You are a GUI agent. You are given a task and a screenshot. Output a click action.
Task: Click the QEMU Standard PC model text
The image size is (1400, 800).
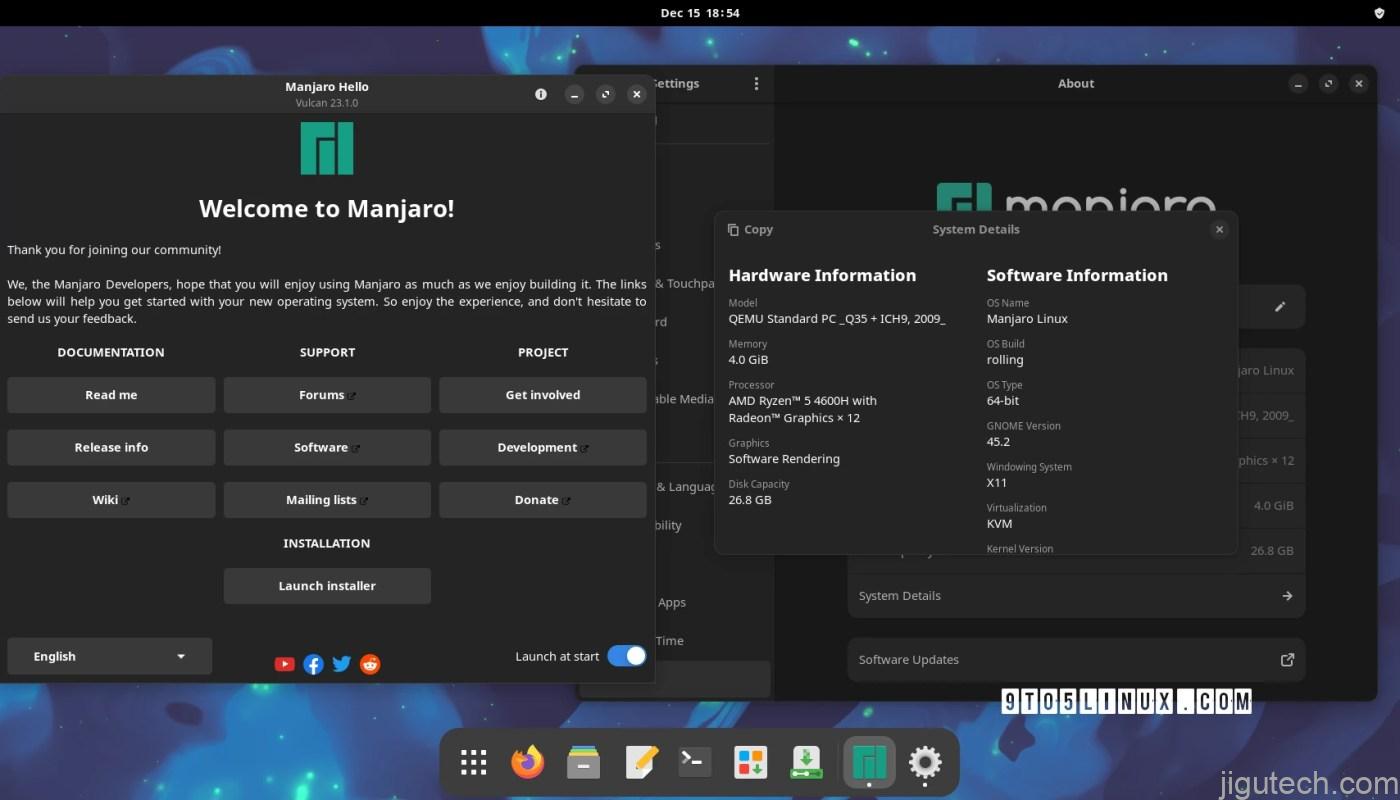coord(837,318)
